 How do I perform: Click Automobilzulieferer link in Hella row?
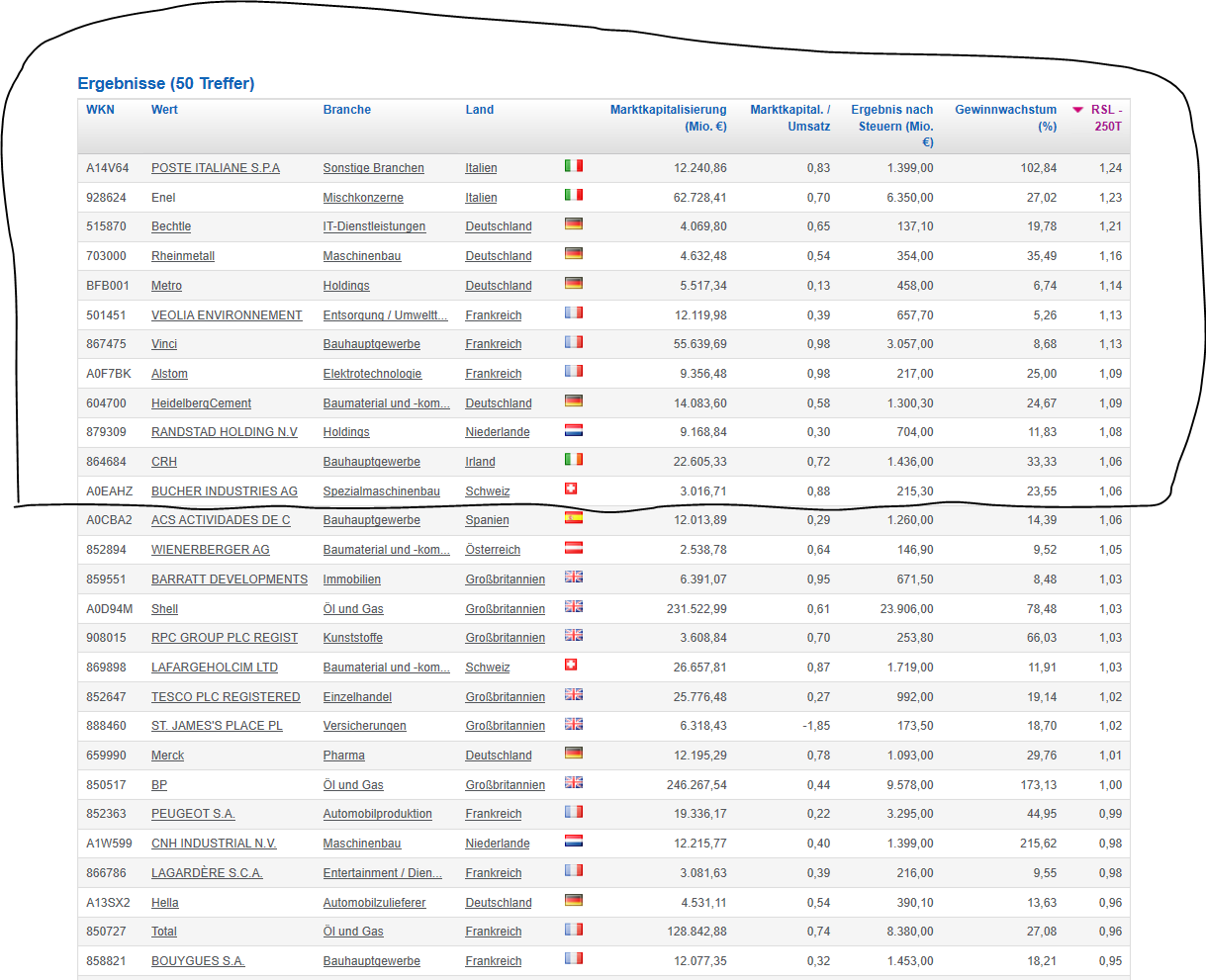[x=375, y=903]
